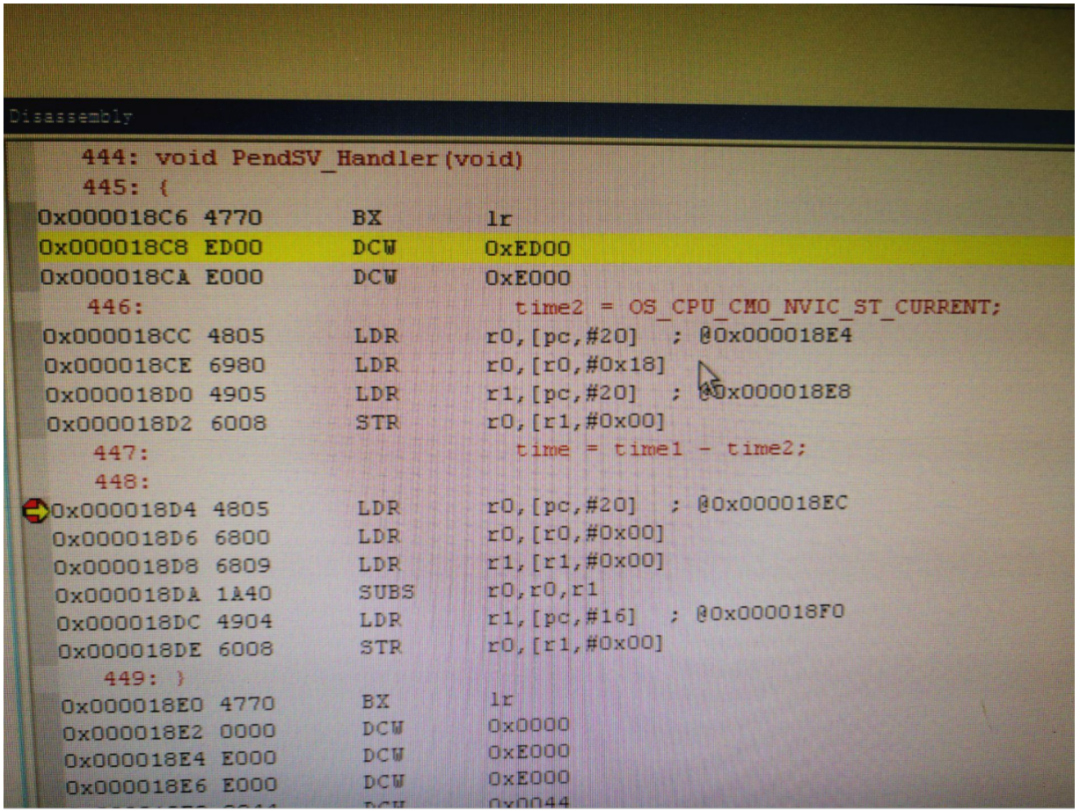Select row 0x000018CE LDR r0,[r0,#0x18]

pos(355,365)
